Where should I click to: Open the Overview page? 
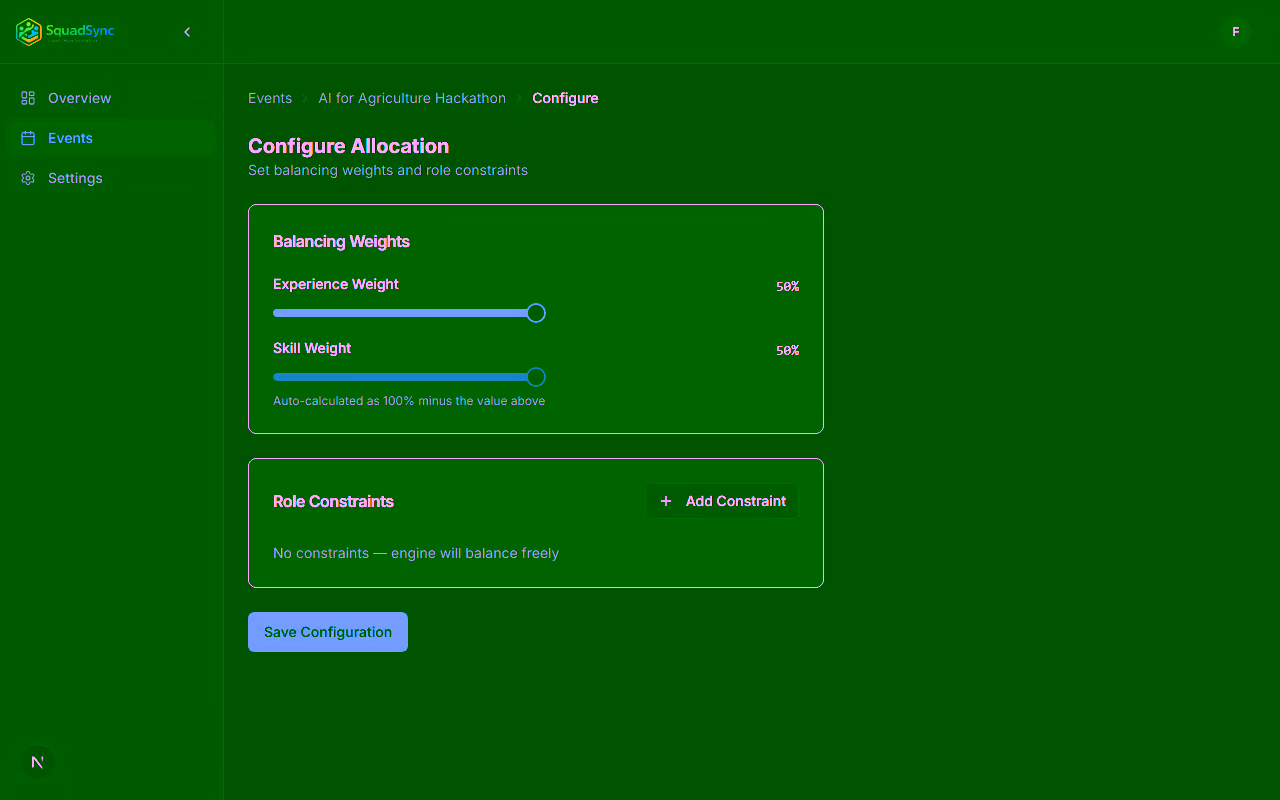[110, 98]
